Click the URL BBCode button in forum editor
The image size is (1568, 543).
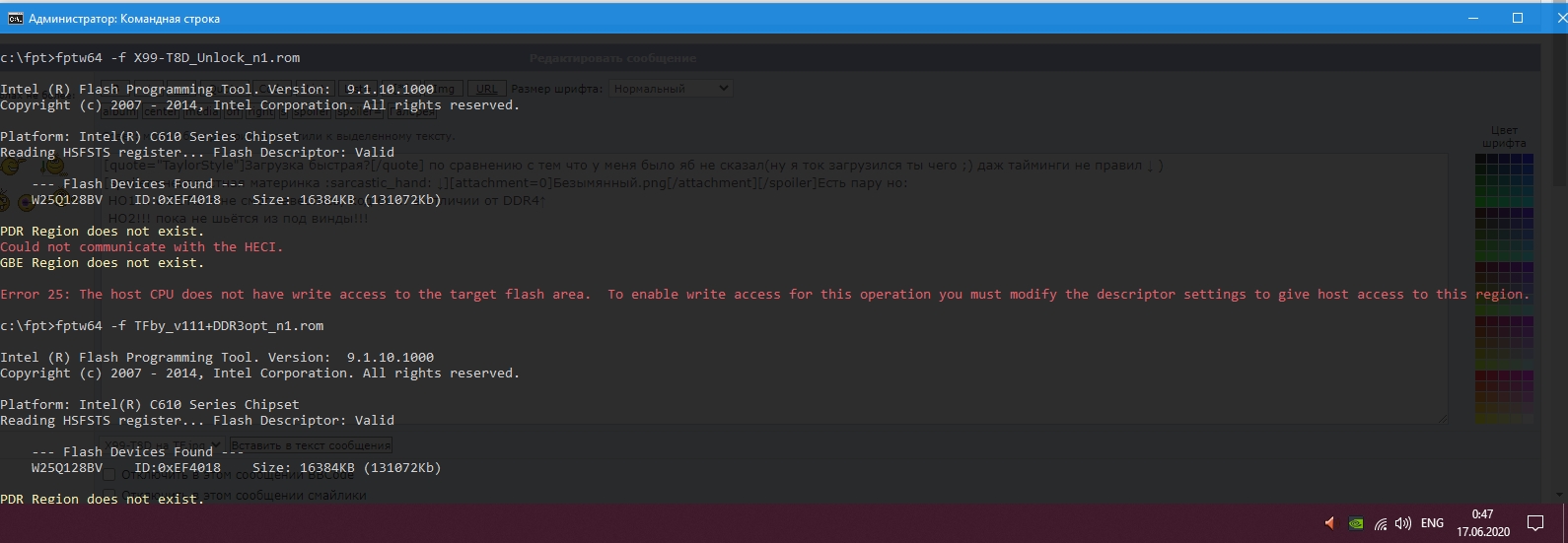pyautogui.click(x=486, y=89)
